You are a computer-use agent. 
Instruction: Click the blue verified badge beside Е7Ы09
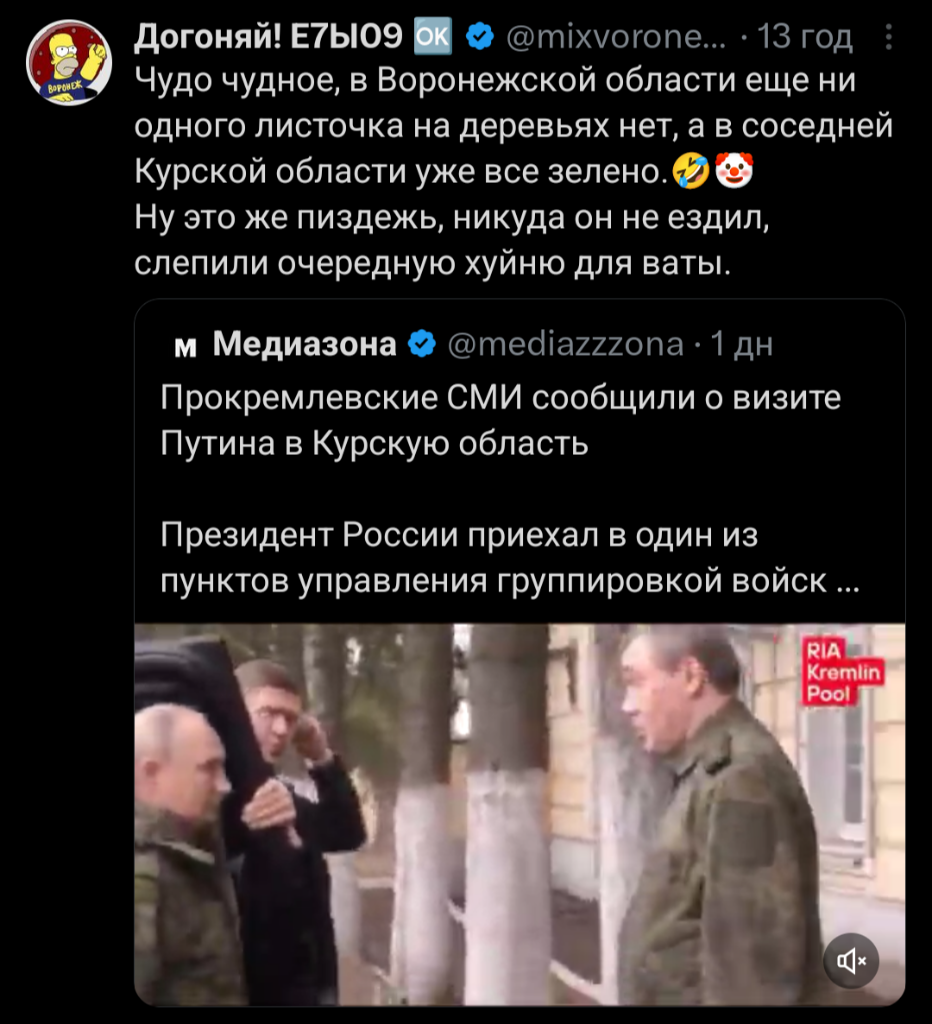click(480, 37)
